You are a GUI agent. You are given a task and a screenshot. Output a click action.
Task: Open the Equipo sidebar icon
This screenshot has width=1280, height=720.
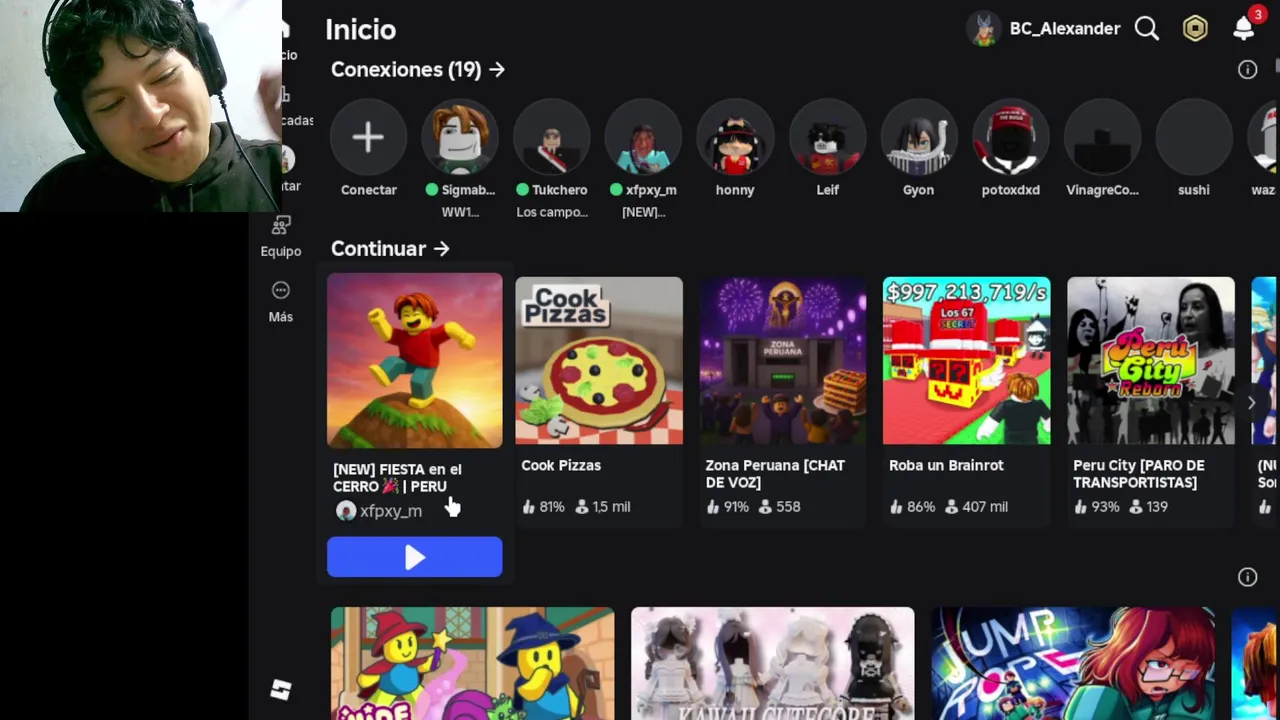[281, 226]
